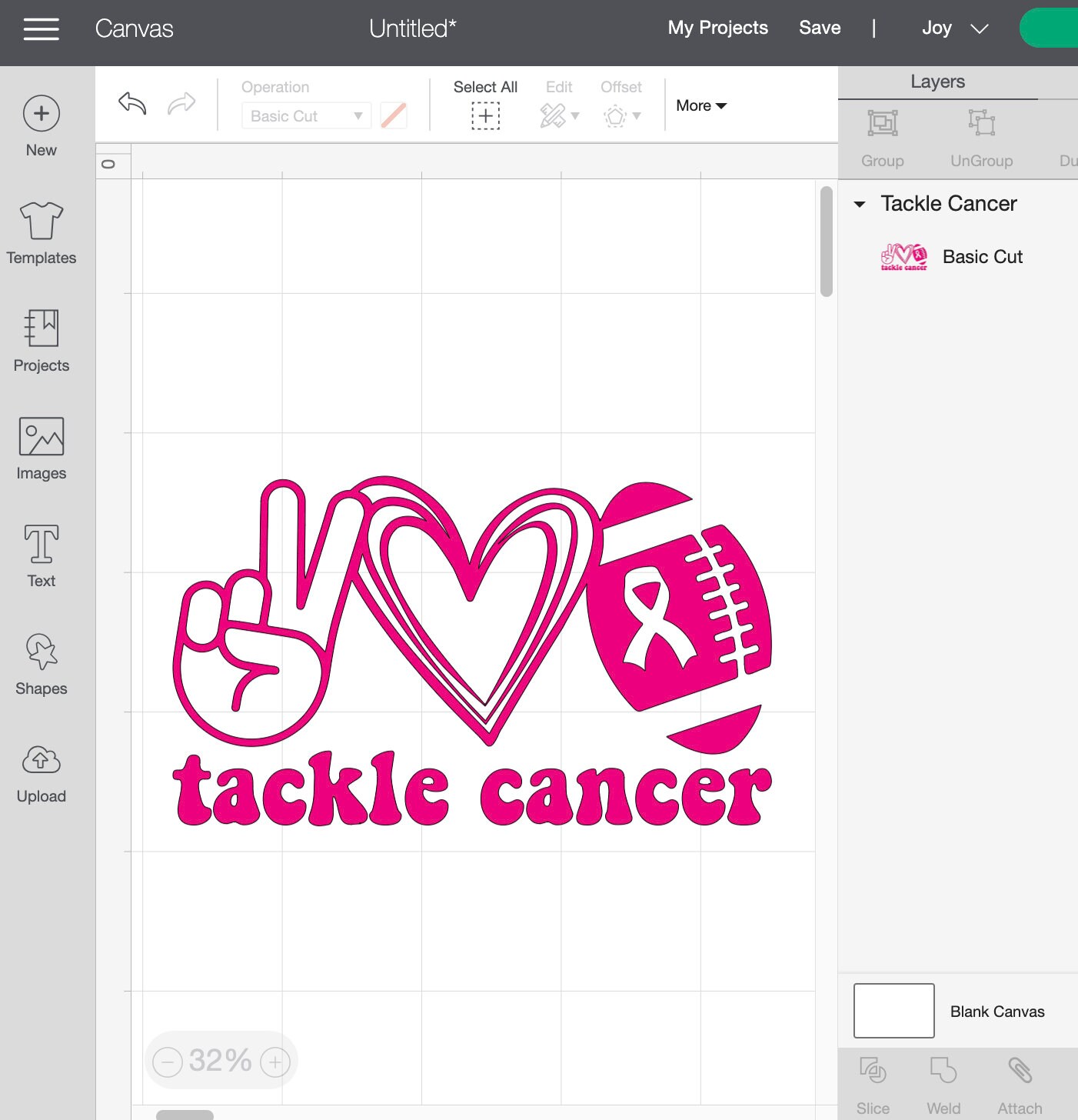Zoom in using the plus control

[x=274, y=1061]
